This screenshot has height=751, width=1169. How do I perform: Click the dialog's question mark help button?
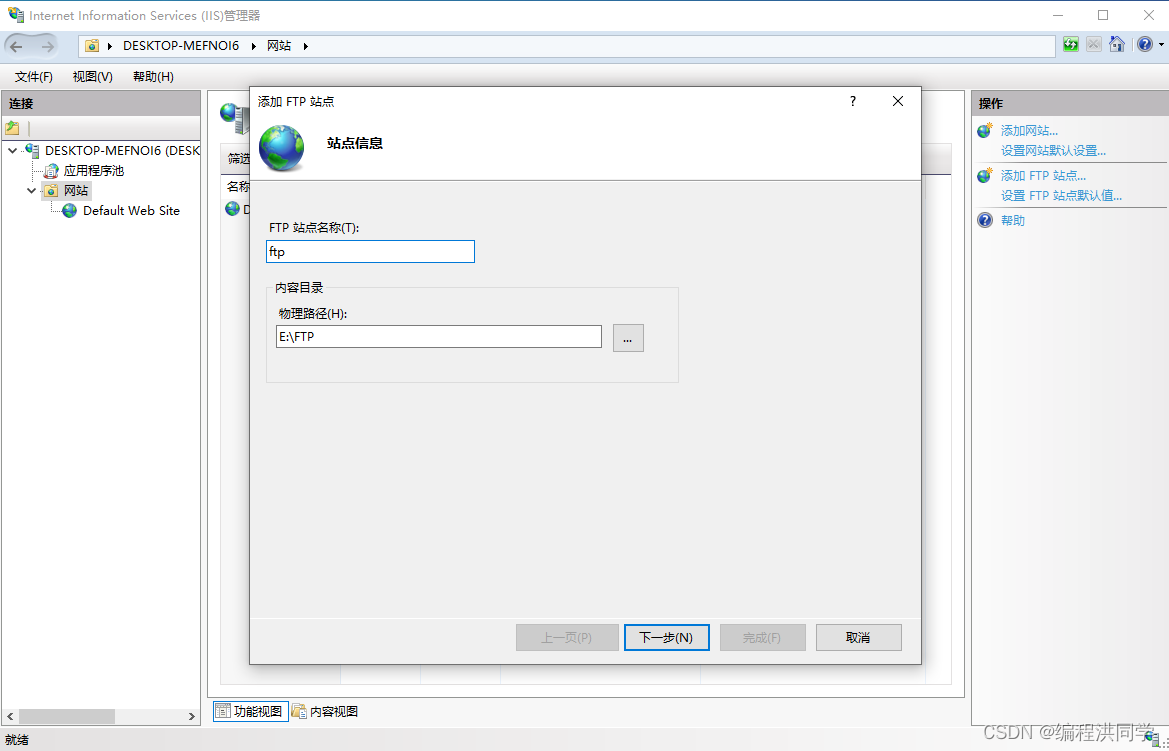coord(853,101)
